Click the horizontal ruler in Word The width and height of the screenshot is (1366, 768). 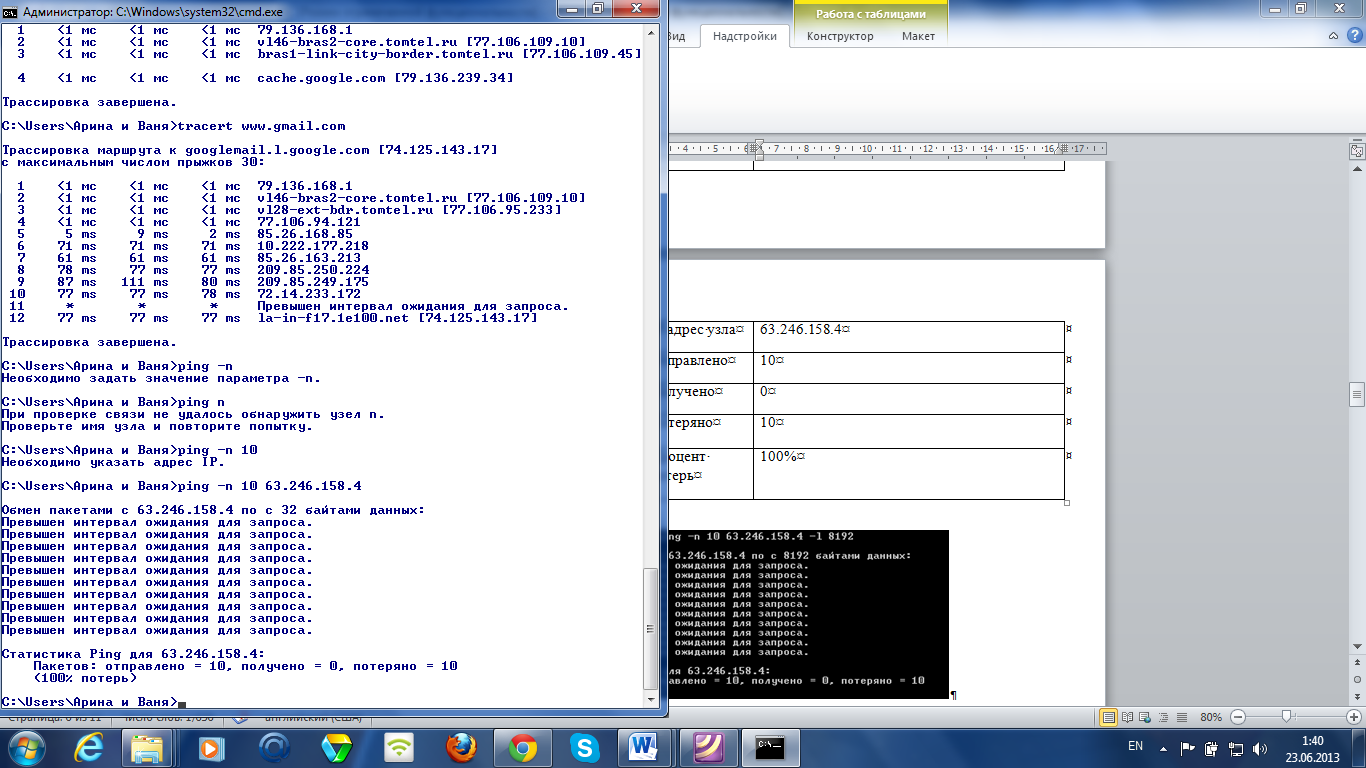(x=888, y=148)
